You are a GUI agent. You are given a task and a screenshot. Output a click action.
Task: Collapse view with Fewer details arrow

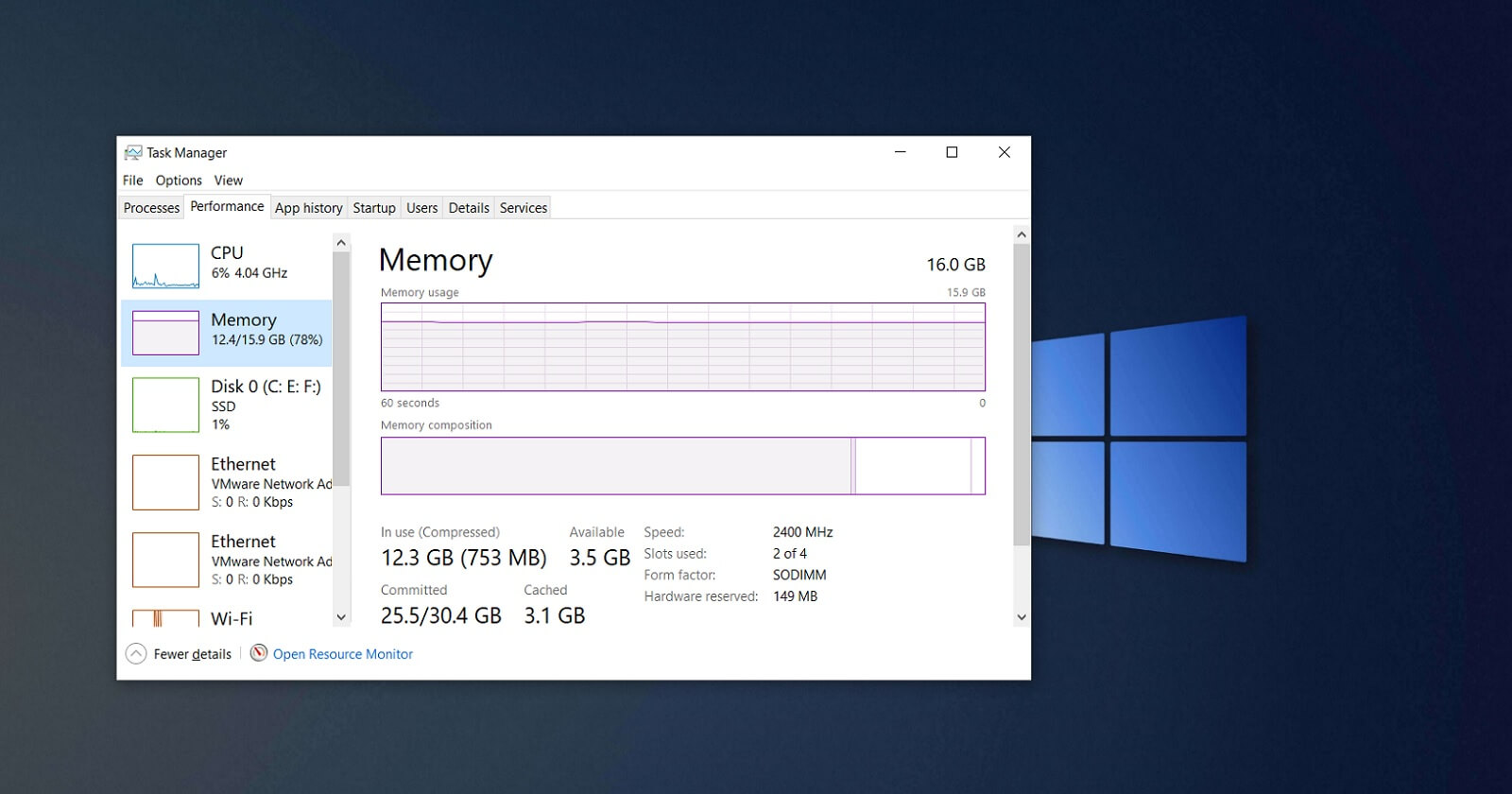[x=136, y=653]
